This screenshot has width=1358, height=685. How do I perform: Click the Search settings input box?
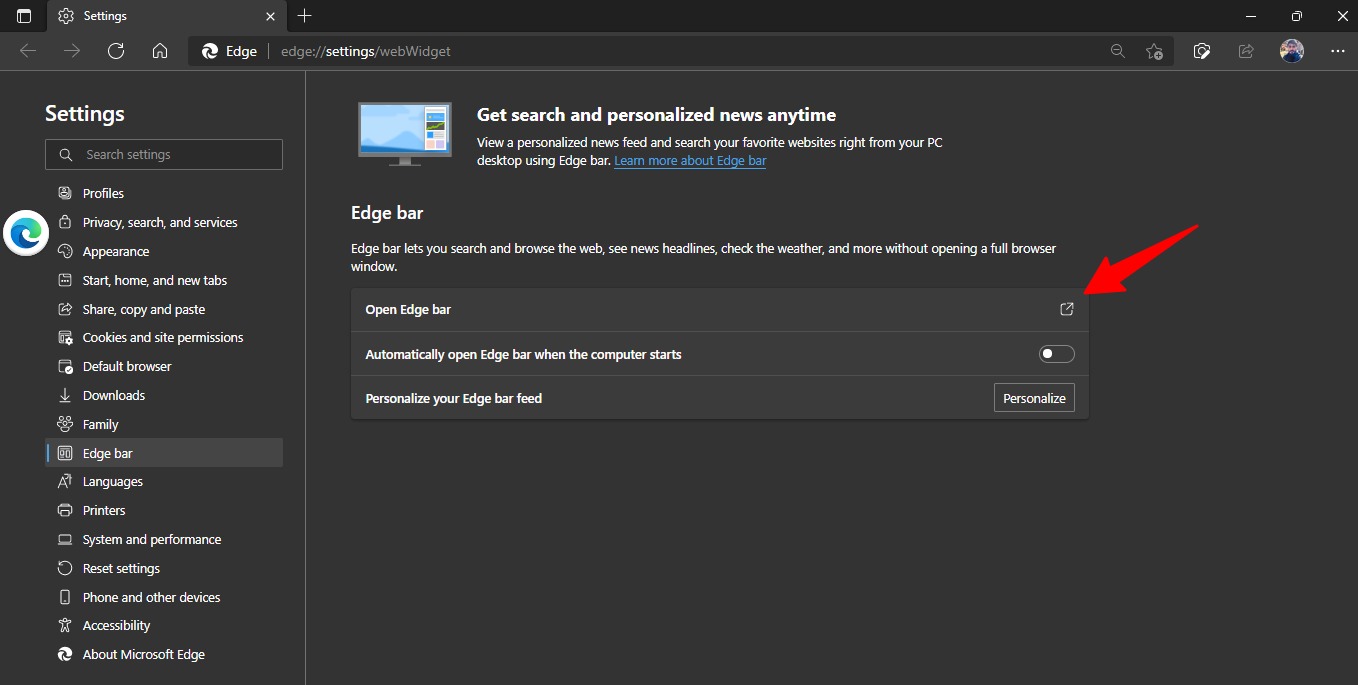(164, 155)
